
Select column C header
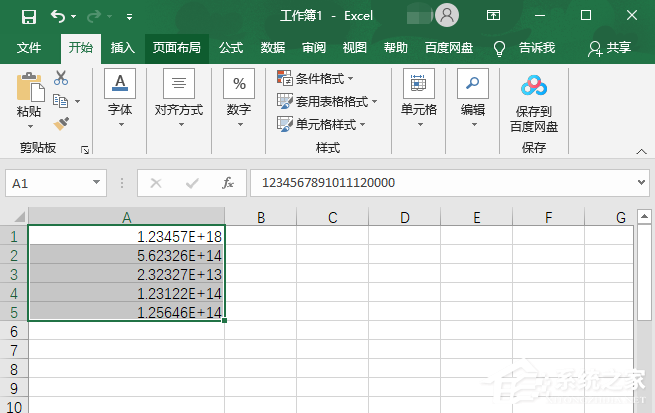click(332, 217)
